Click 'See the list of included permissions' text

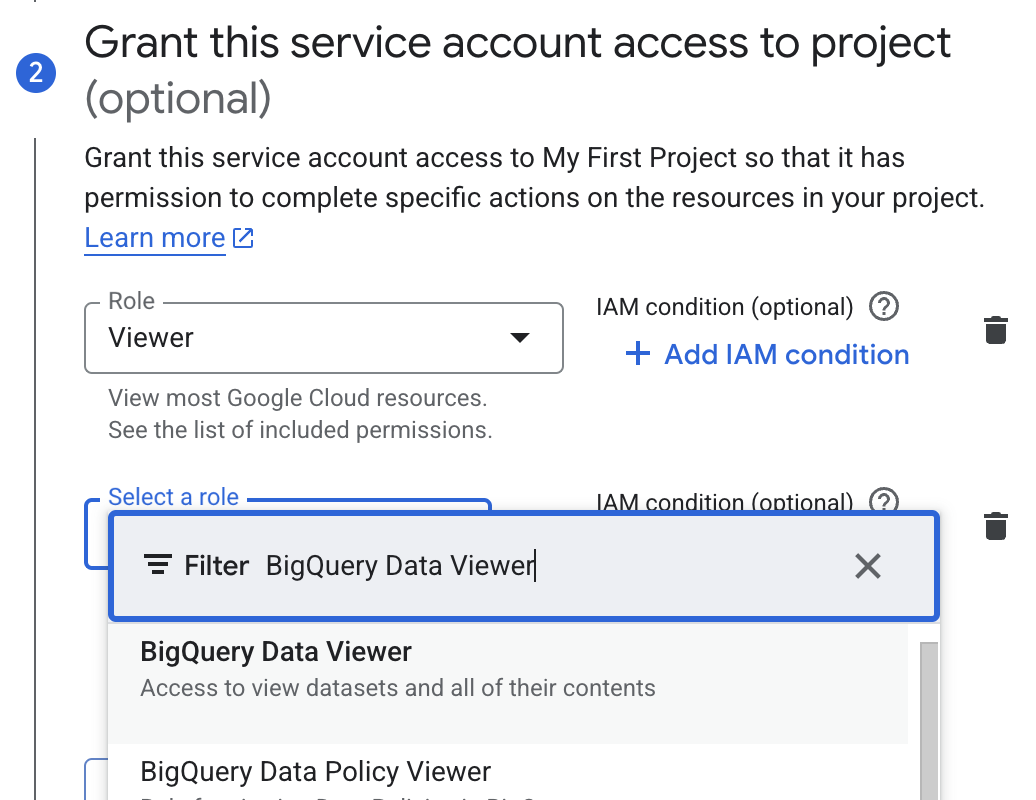[x=300, y=430]
